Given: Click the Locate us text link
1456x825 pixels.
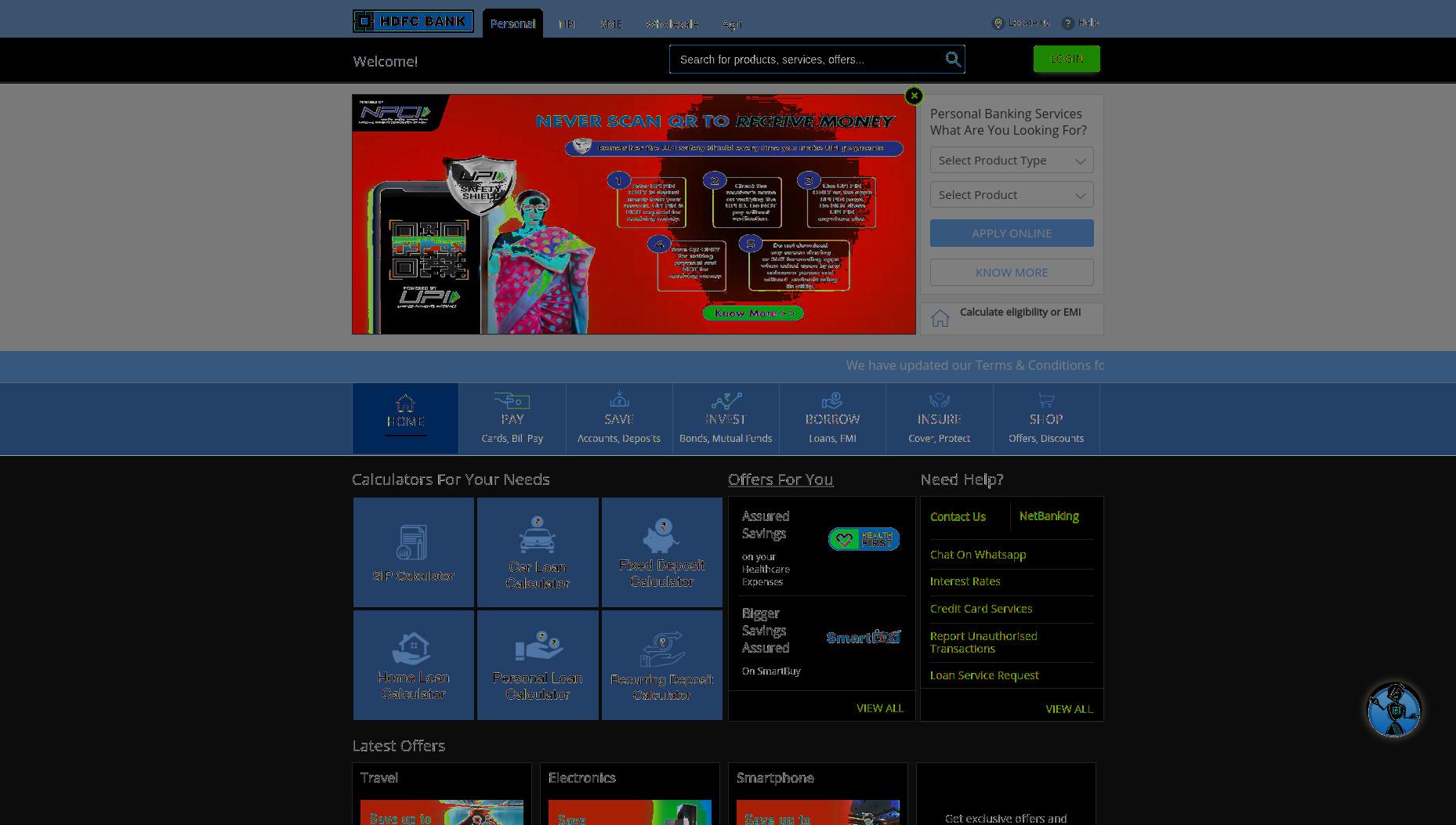Looking at the screenshot, I should [x=1030, y=23].
